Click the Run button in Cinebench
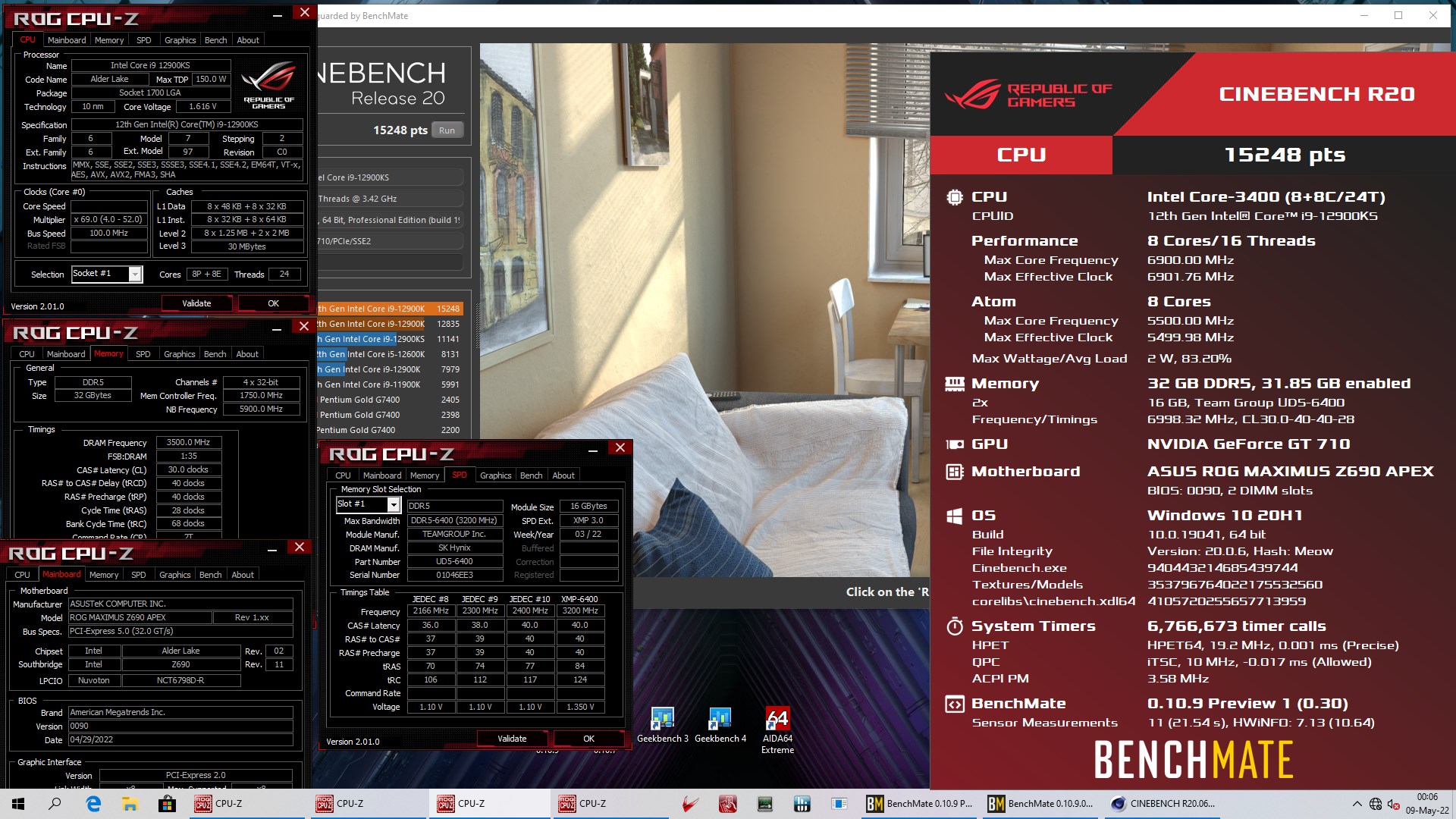 (x=447, y=130)
